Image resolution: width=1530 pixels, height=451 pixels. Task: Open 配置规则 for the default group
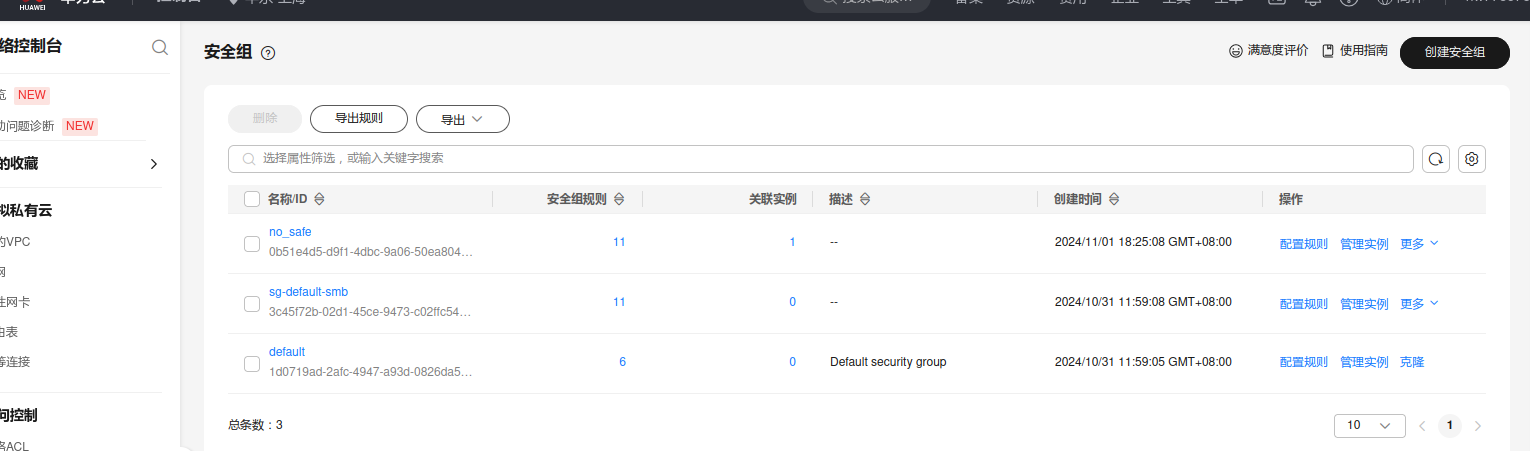coord(1303,362)
